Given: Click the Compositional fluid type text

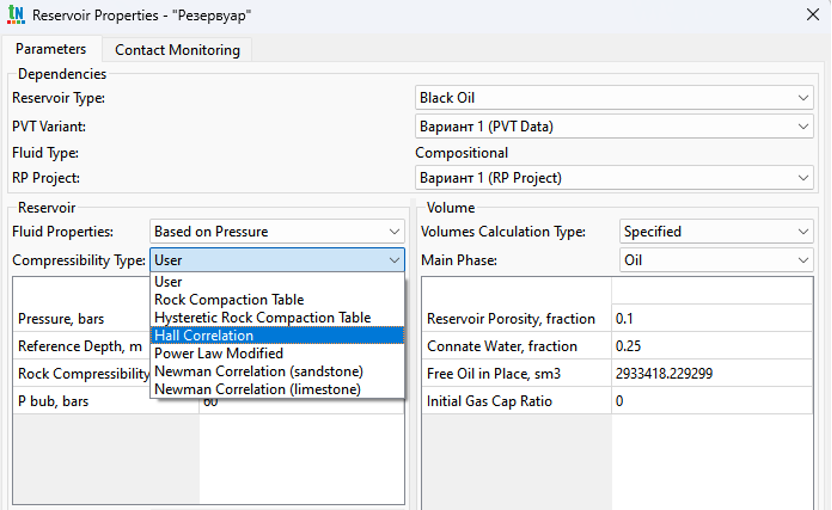Looking at the screenshot, I should (462, 153).
